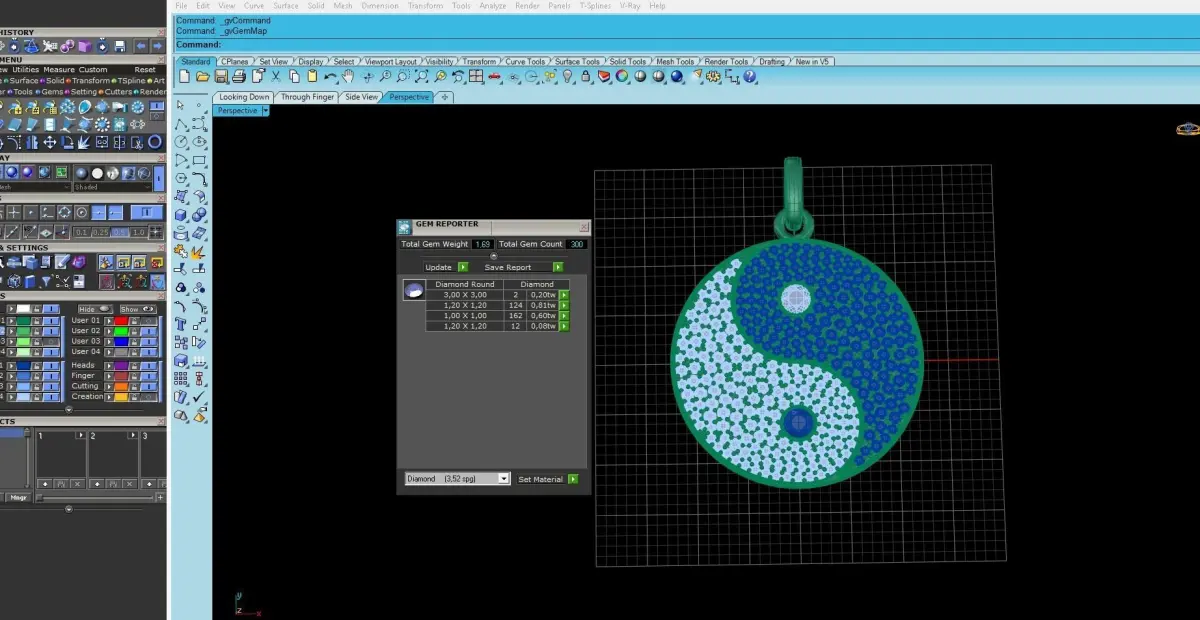Click the green arrow on the 0,20tw row

pyautogui.click(x=564, y=295)
